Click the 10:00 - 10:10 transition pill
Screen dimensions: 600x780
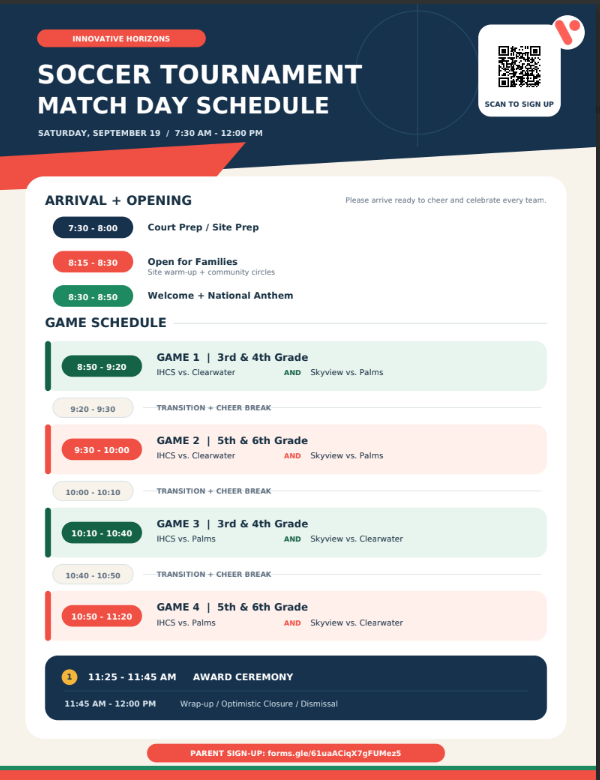click(x=93, y=491)
